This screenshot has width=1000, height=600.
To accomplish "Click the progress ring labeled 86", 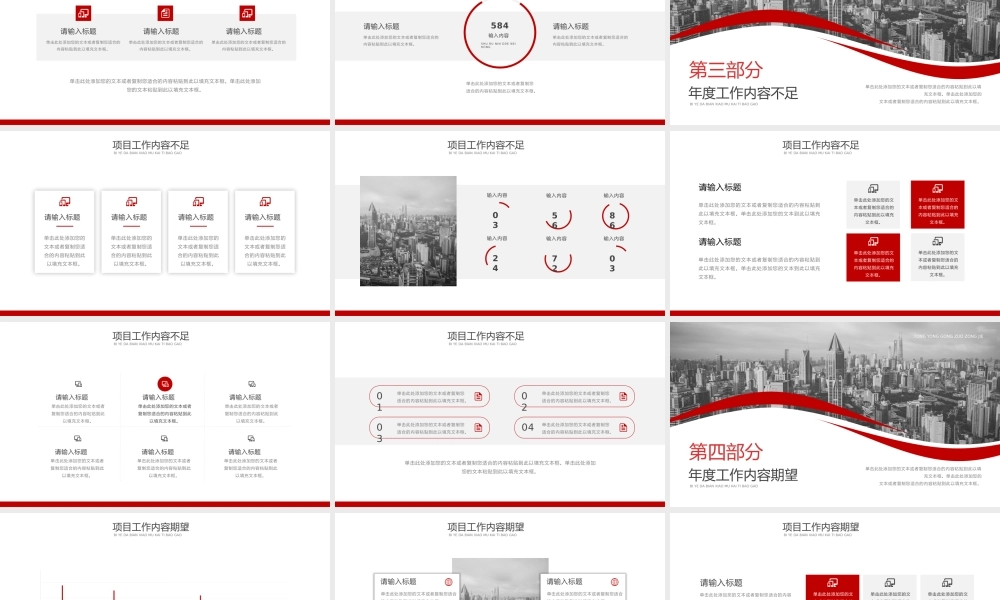I will [x=615, y=216].
